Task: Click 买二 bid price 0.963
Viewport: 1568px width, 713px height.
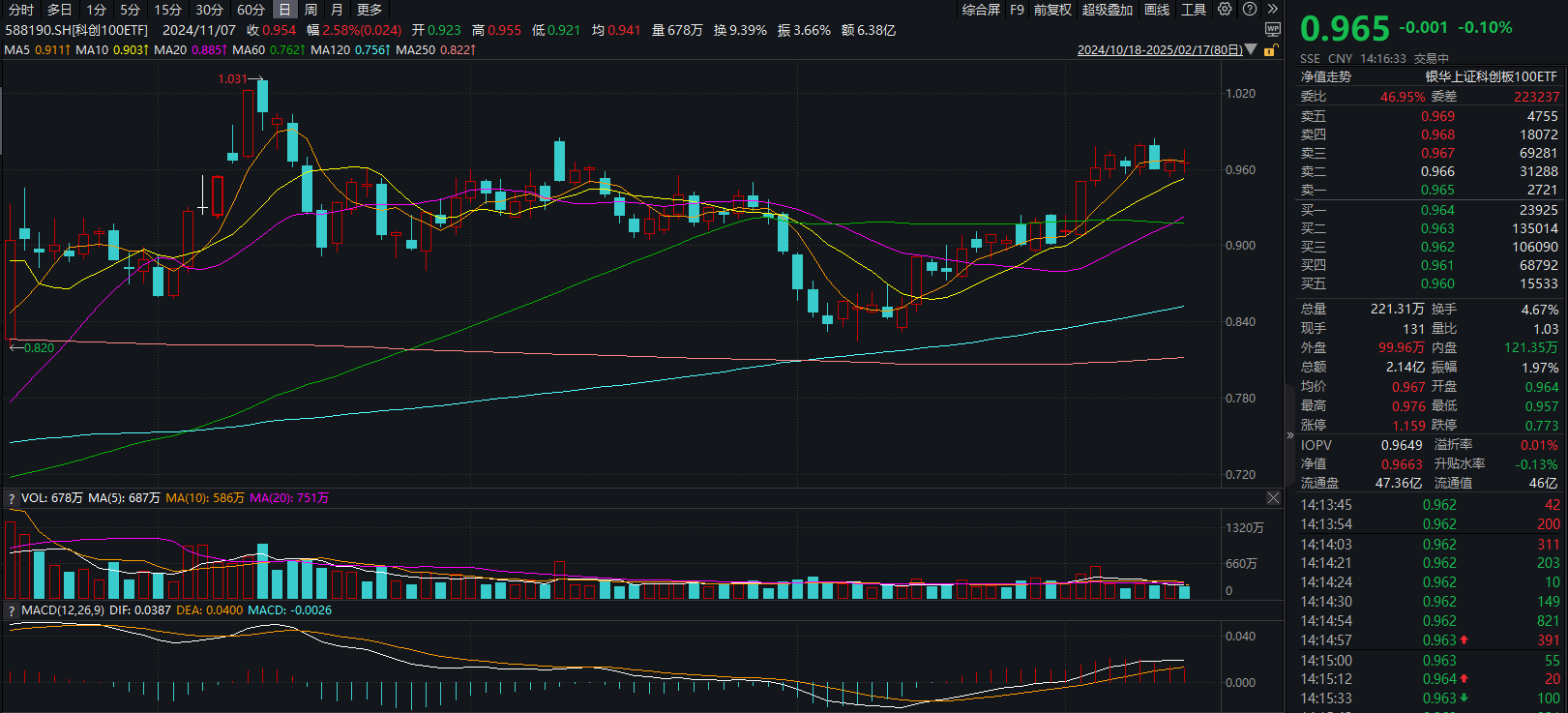Action: point(1437,228)
